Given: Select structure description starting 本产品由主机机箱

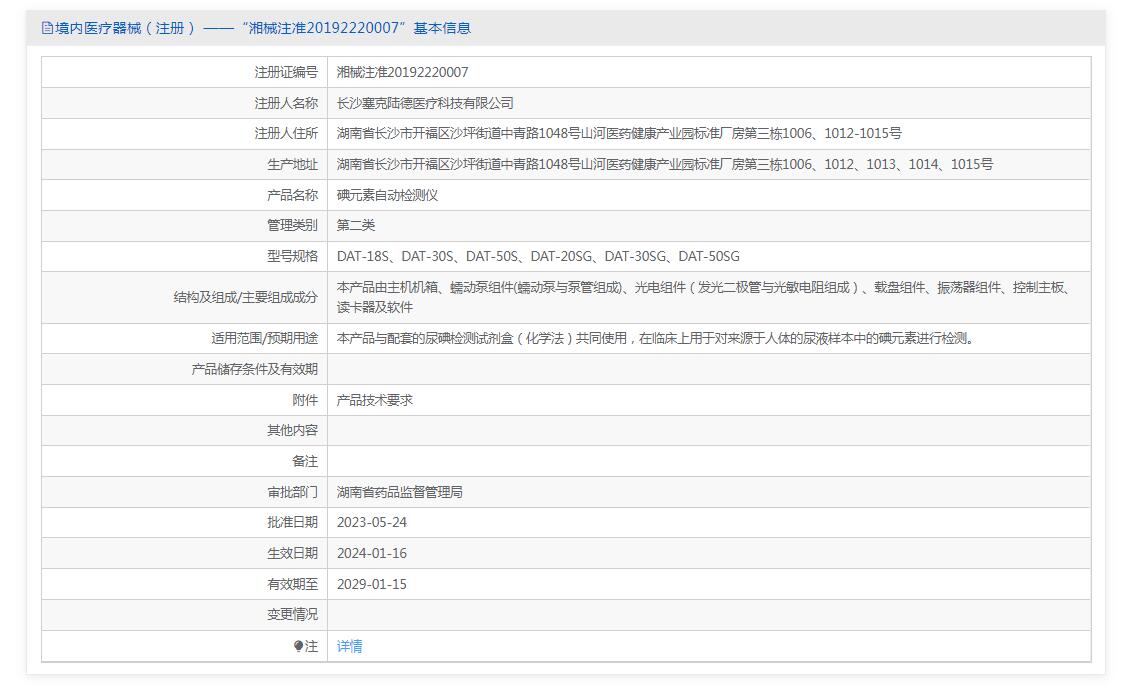Looking at the screenshot, I should click(704, 297).
